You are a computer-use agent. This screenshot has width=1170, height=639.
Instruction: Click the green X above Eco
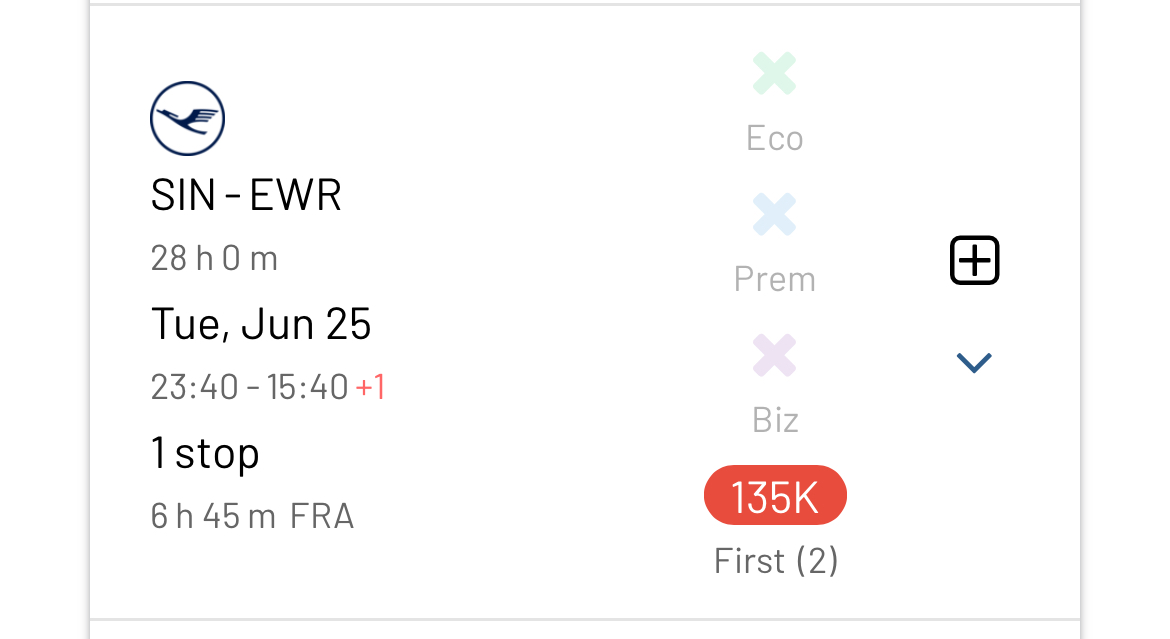point(775,73)
